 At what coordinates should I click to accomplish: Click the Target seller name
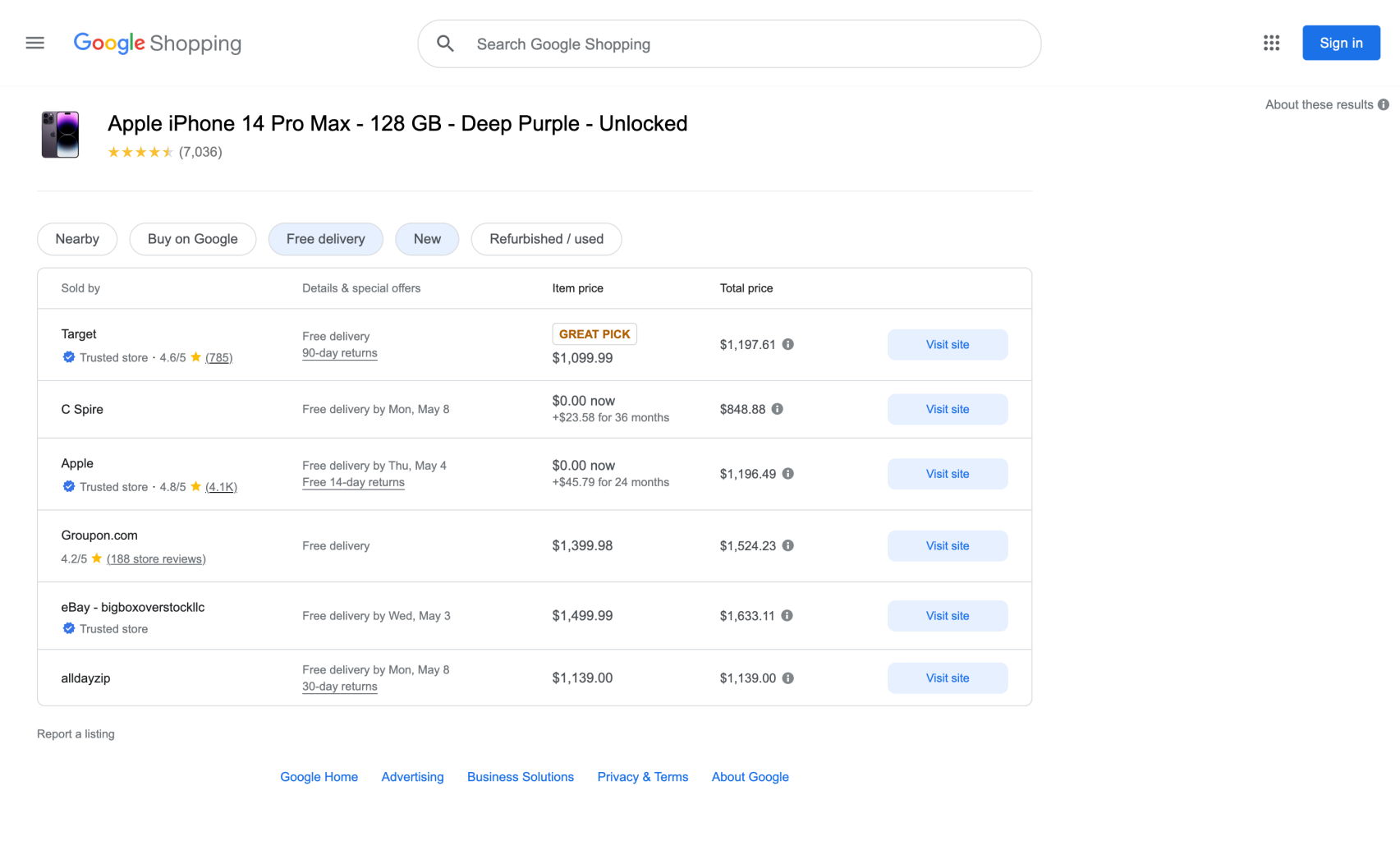point(79,334)
